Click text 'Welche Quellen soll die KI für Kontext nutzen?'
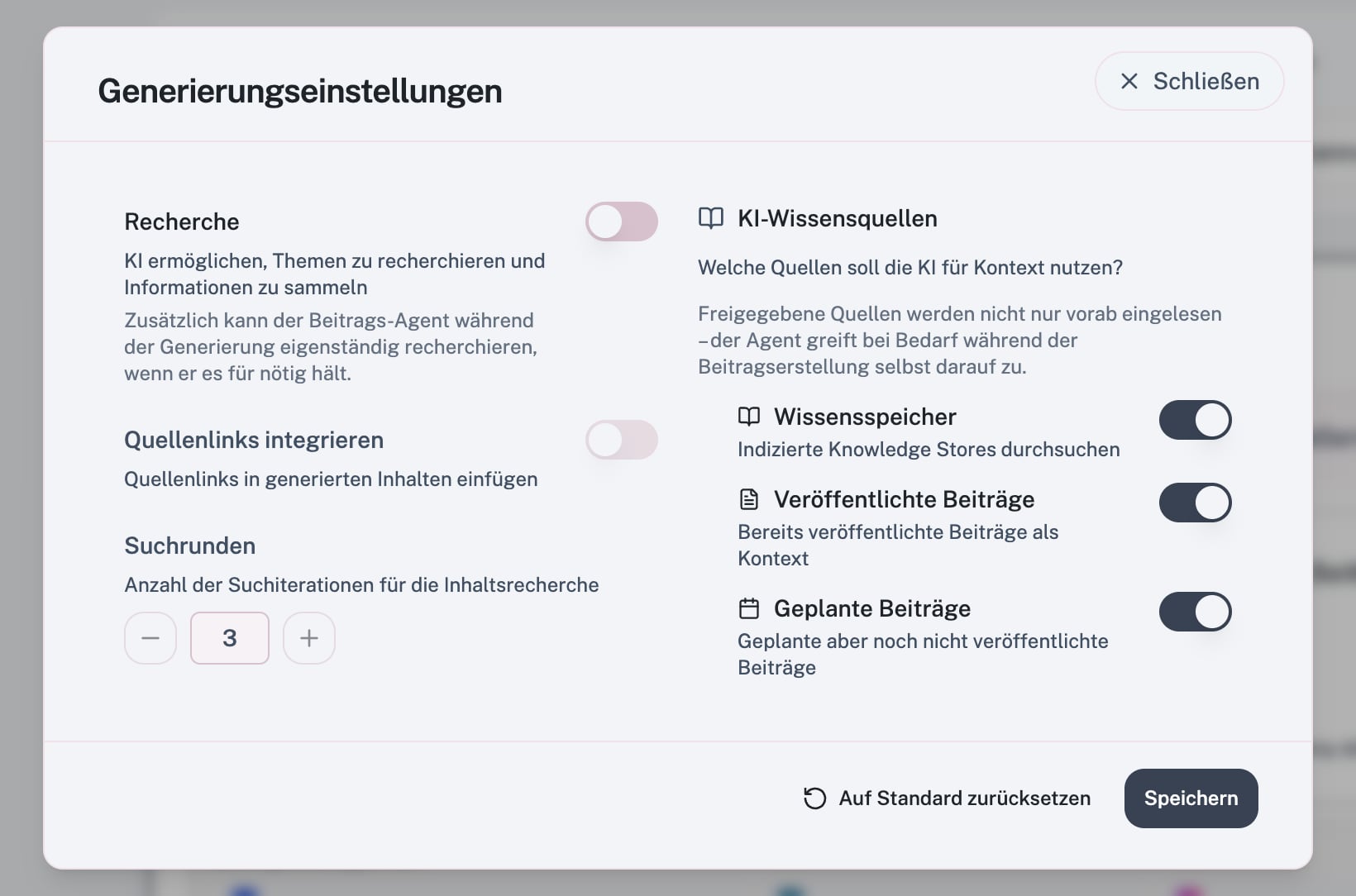Screen dimensions: 1356x896 tap(910, 268)
